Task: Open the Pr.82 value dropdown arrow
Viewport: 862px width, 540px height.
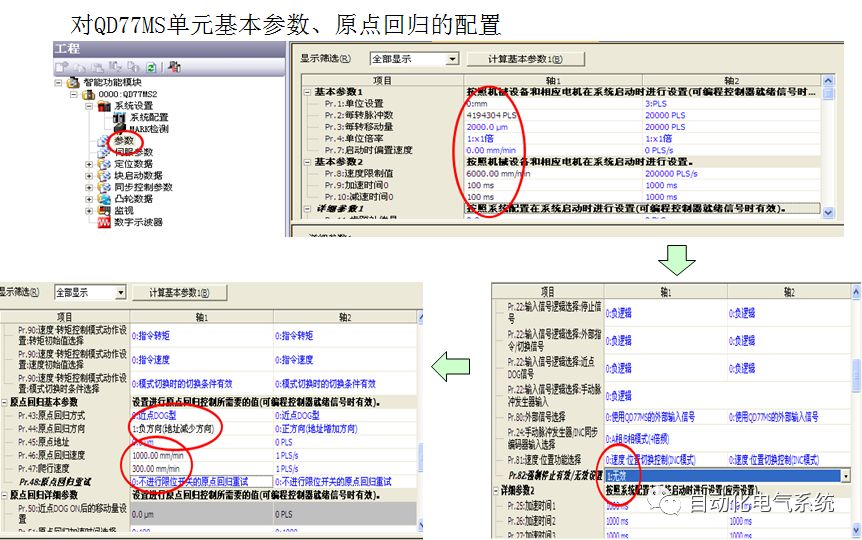Action: click(846, 477)
